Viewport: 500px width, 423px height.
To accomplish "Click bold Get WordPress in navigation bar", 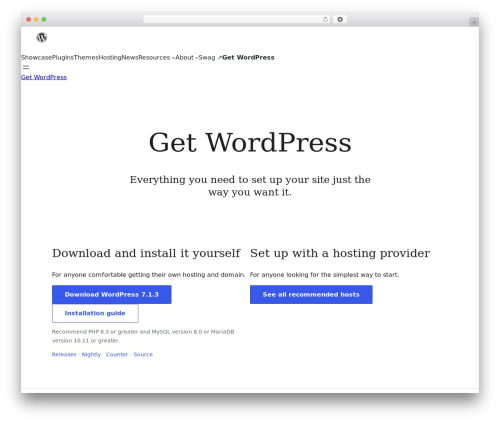I will click(x=248, y=57).
